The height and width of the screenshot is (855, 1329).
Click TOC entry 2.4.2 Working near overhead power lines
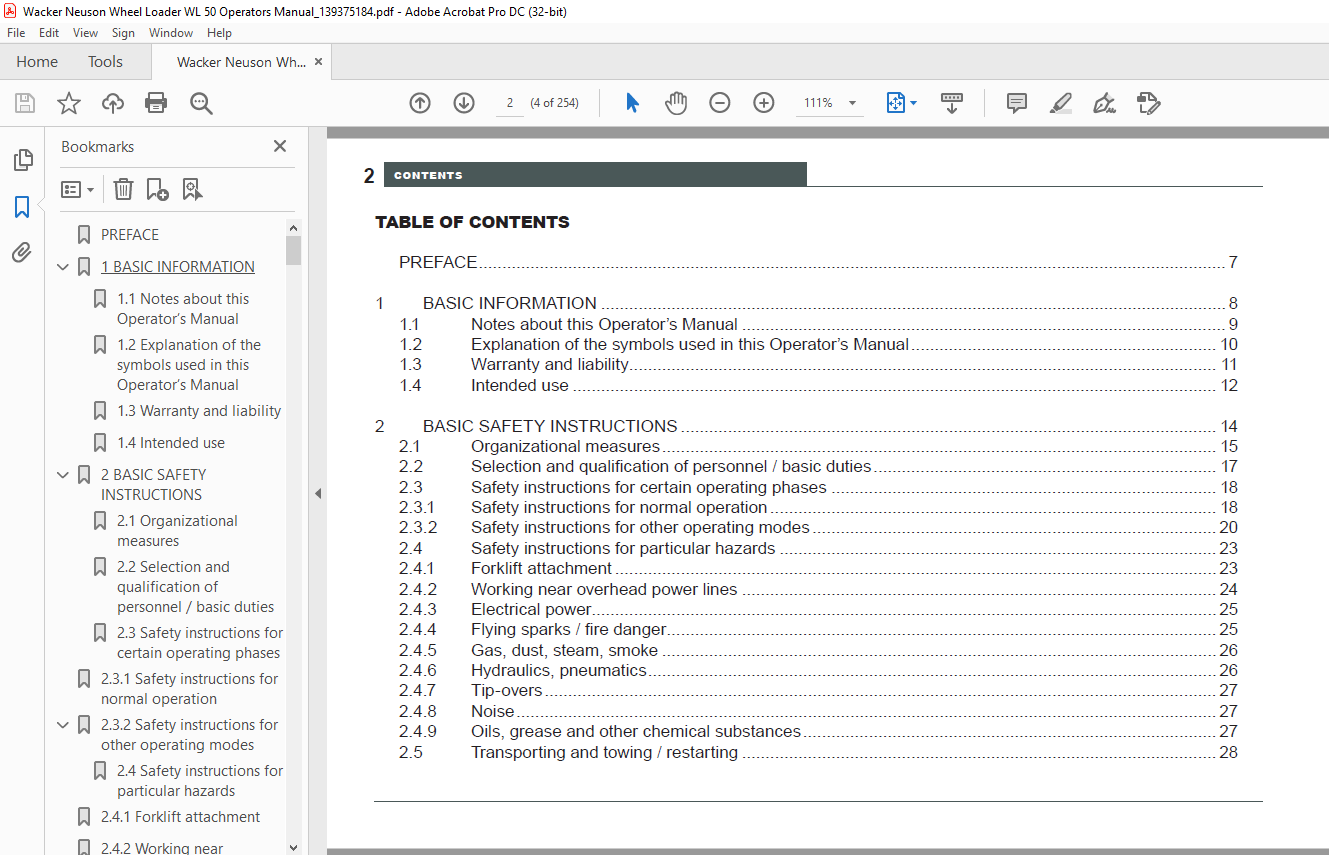coord(818,589)
